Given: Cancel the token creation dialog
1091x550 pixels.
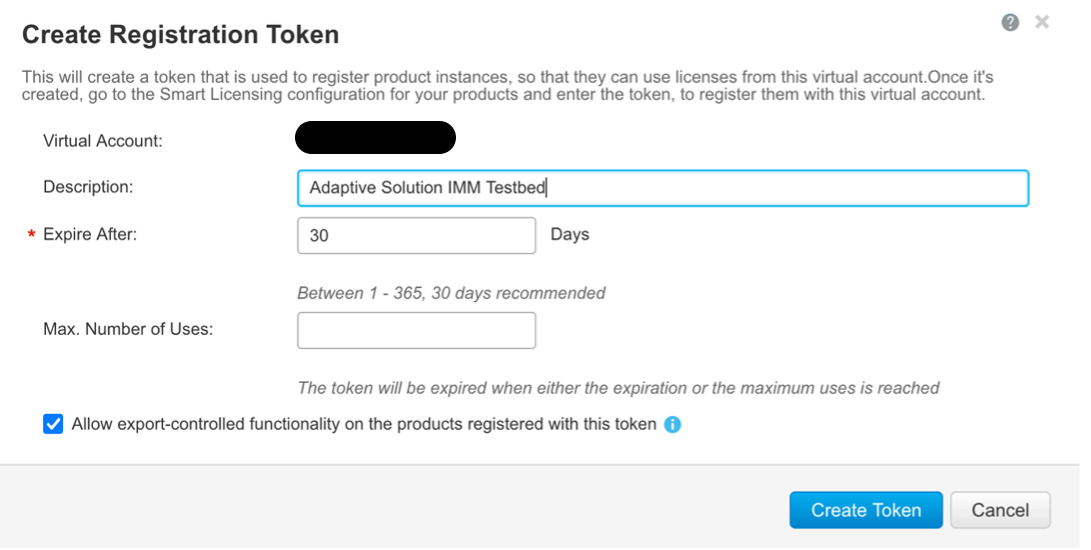Looking at the screenshot, I should 1000,510.
